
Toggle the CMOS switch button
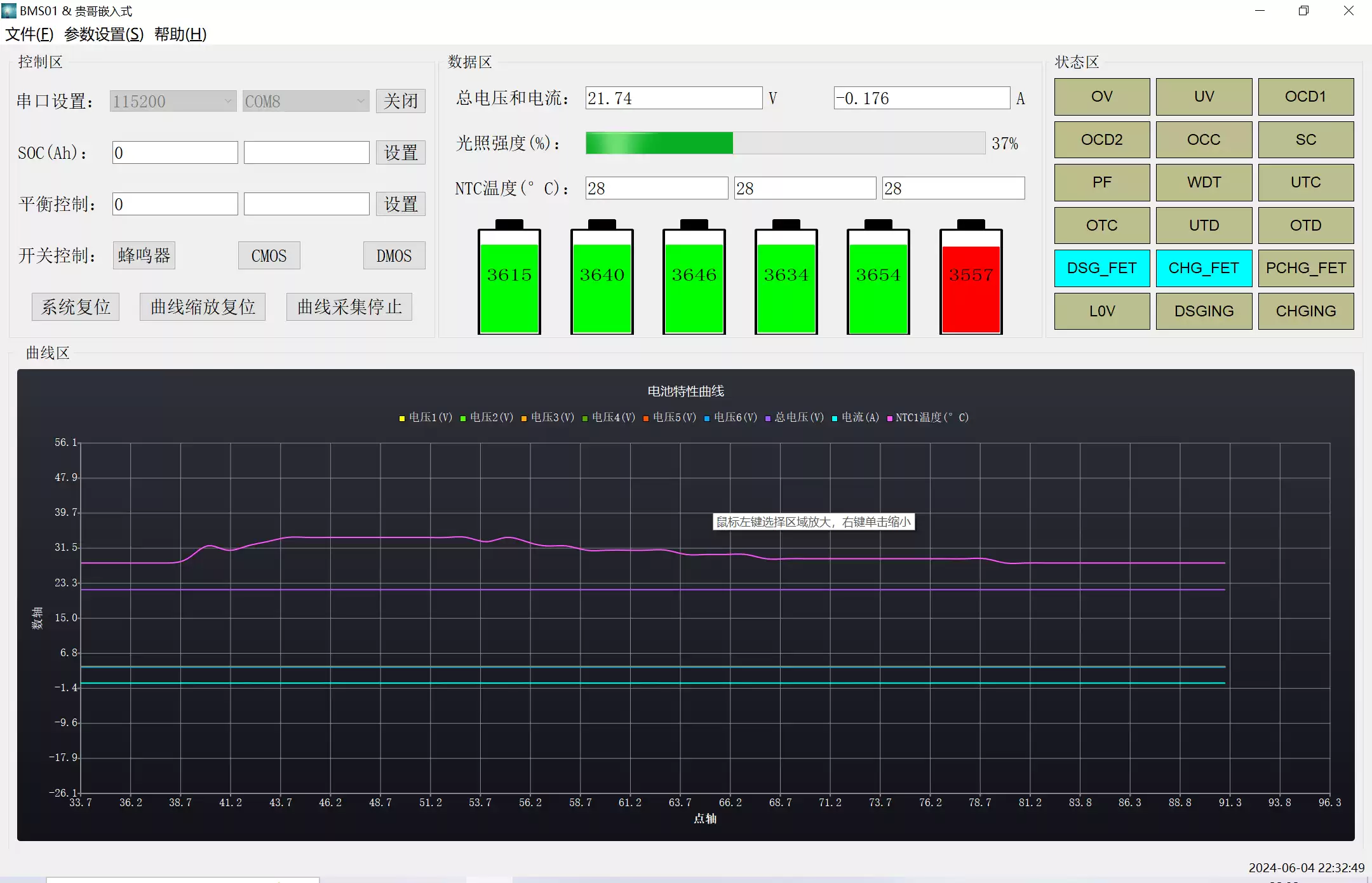coord(269,255)
